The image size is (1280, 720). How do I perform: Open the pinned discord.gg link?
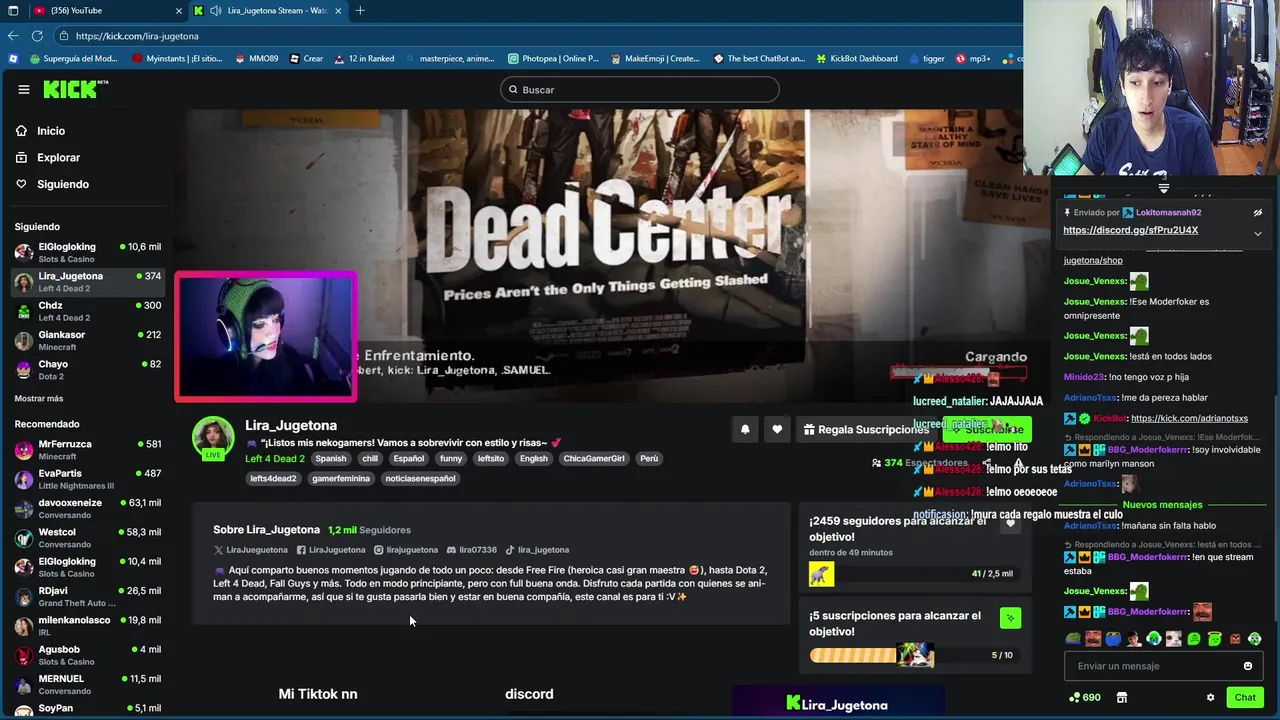pos(1130,230)
